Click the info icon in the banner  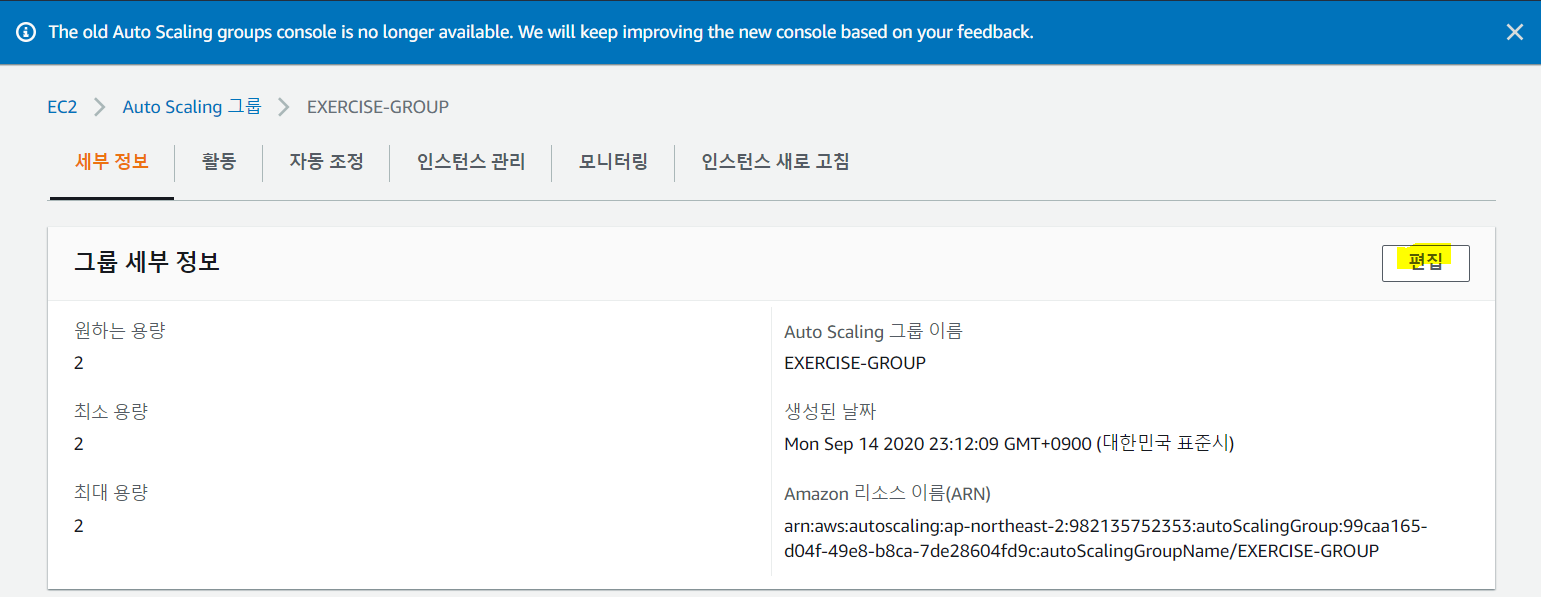(x=27, y=32)
